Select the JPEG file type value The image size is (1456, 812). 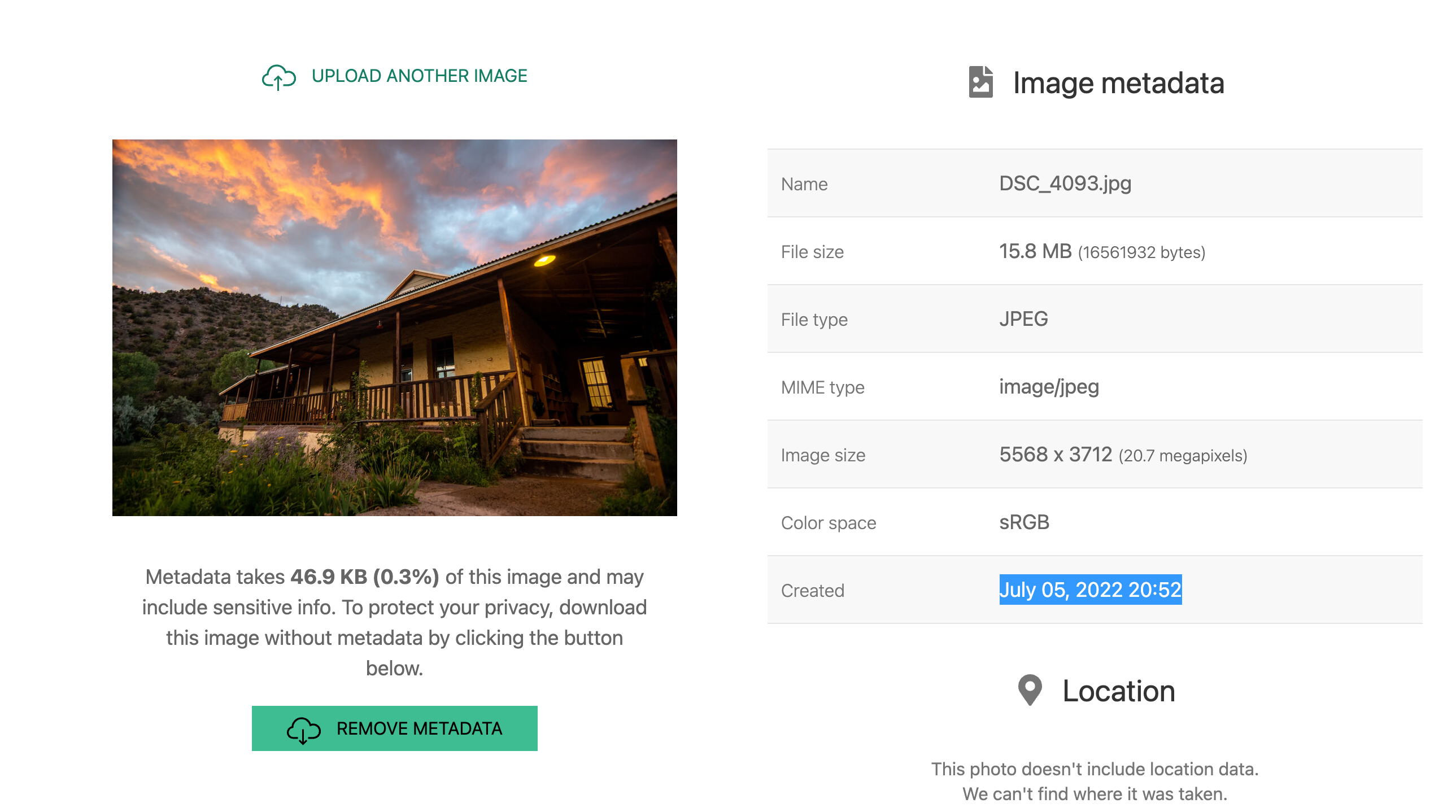click(1023, 318)
